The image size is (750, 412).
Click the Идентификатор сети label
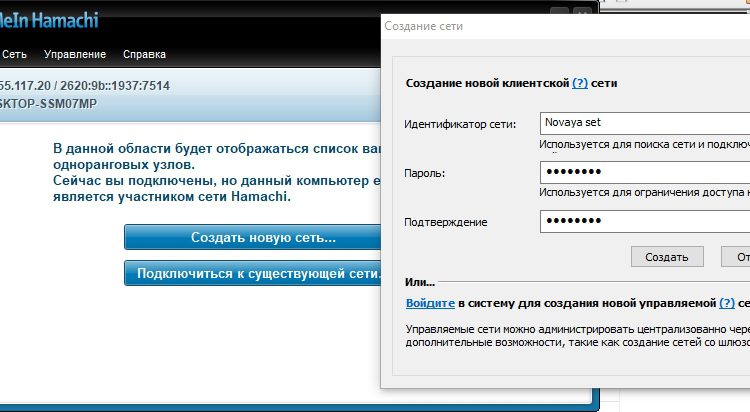click(x=460, y=124)
